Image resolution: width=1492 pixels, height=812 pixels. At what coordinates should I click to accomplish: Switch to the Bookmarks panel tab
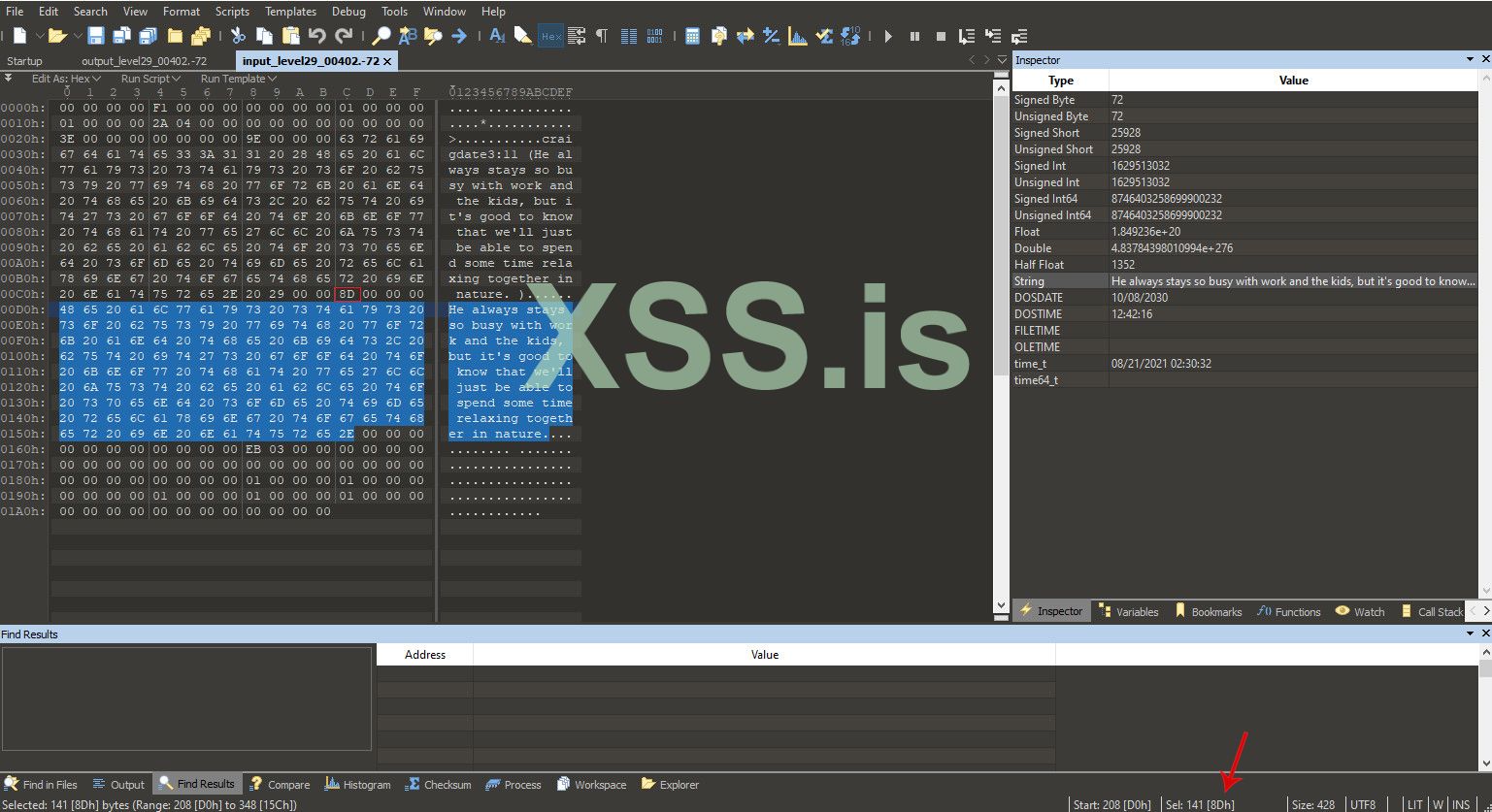[x=1209, y=611]
